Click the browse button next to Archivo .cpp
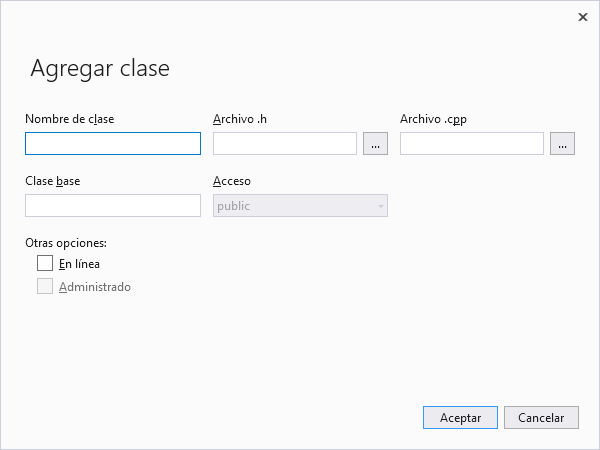600x450 pixels. click(x=562, y=144)
